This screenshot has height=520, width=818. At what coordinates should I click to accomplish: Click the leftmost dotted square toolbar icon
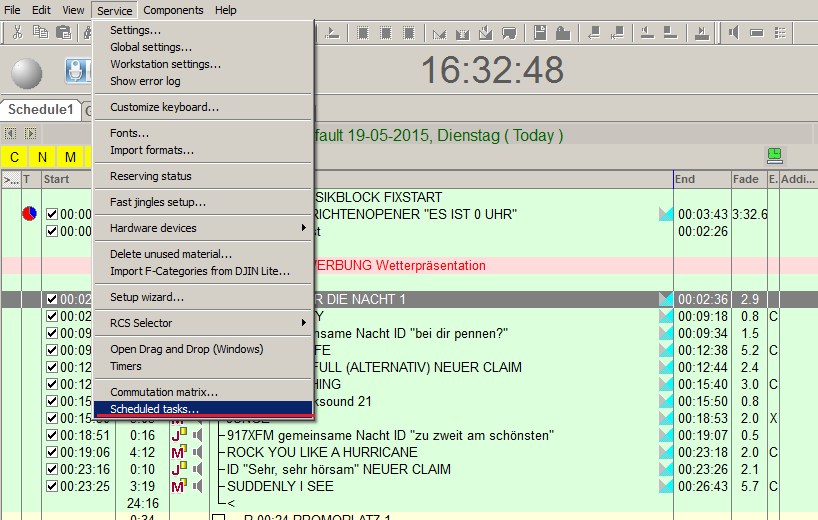click(363, 33)
